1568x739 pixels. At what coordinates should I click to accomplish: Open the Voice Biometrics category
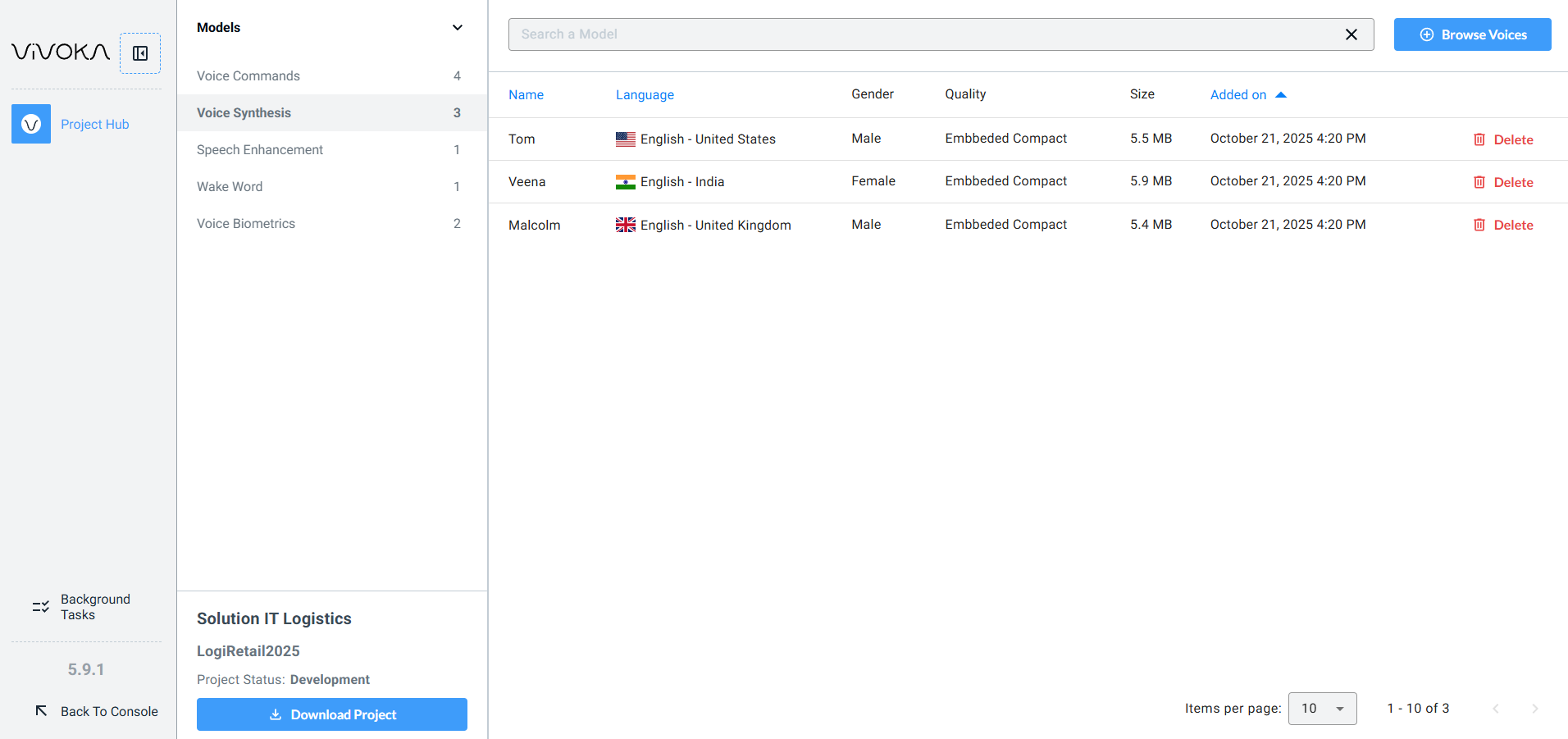[246, 224]
